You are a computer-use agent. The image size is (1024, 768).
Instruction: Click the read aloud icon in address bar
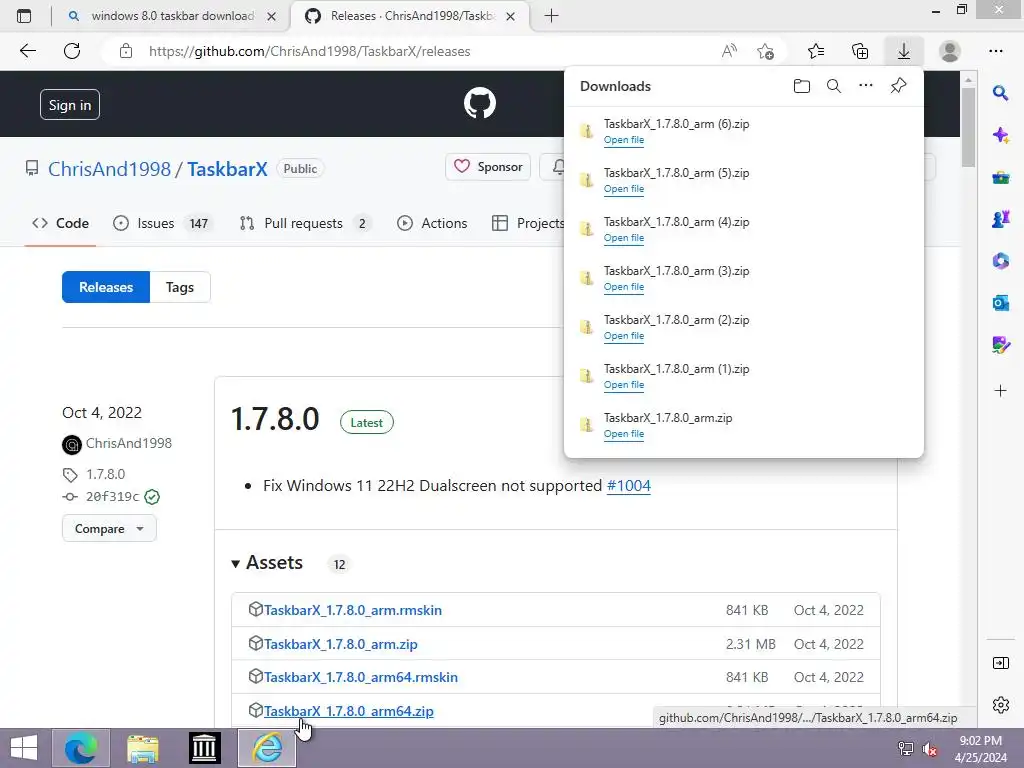729,51
